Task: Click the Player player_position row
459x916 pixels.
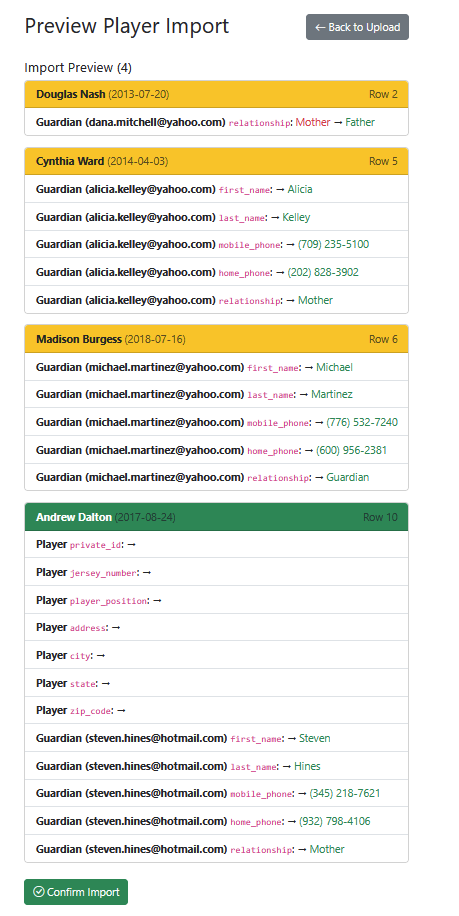Action: (216, 600)
